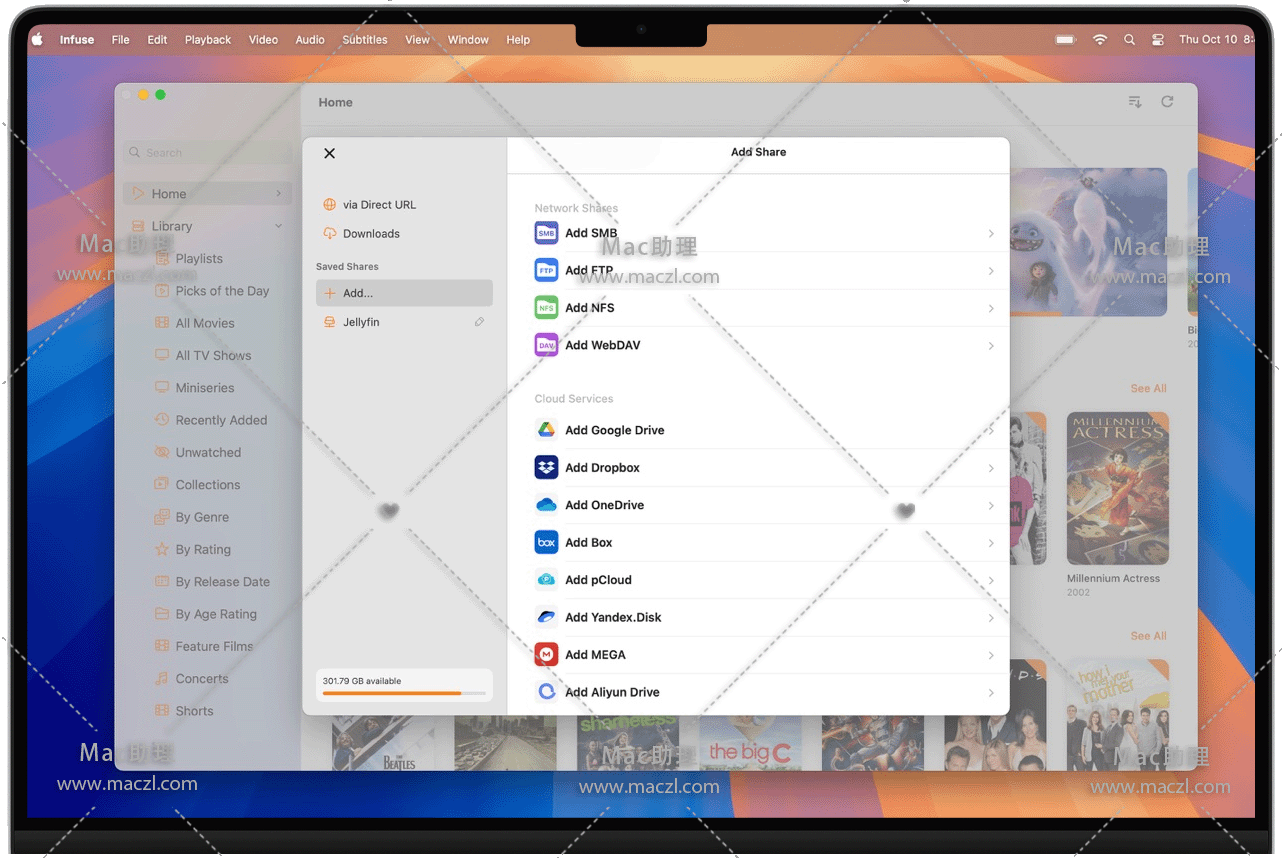This screenshot has width=1282, height=858.
Task: Collapse the Library section in sidebar
Action: (278, 226)
